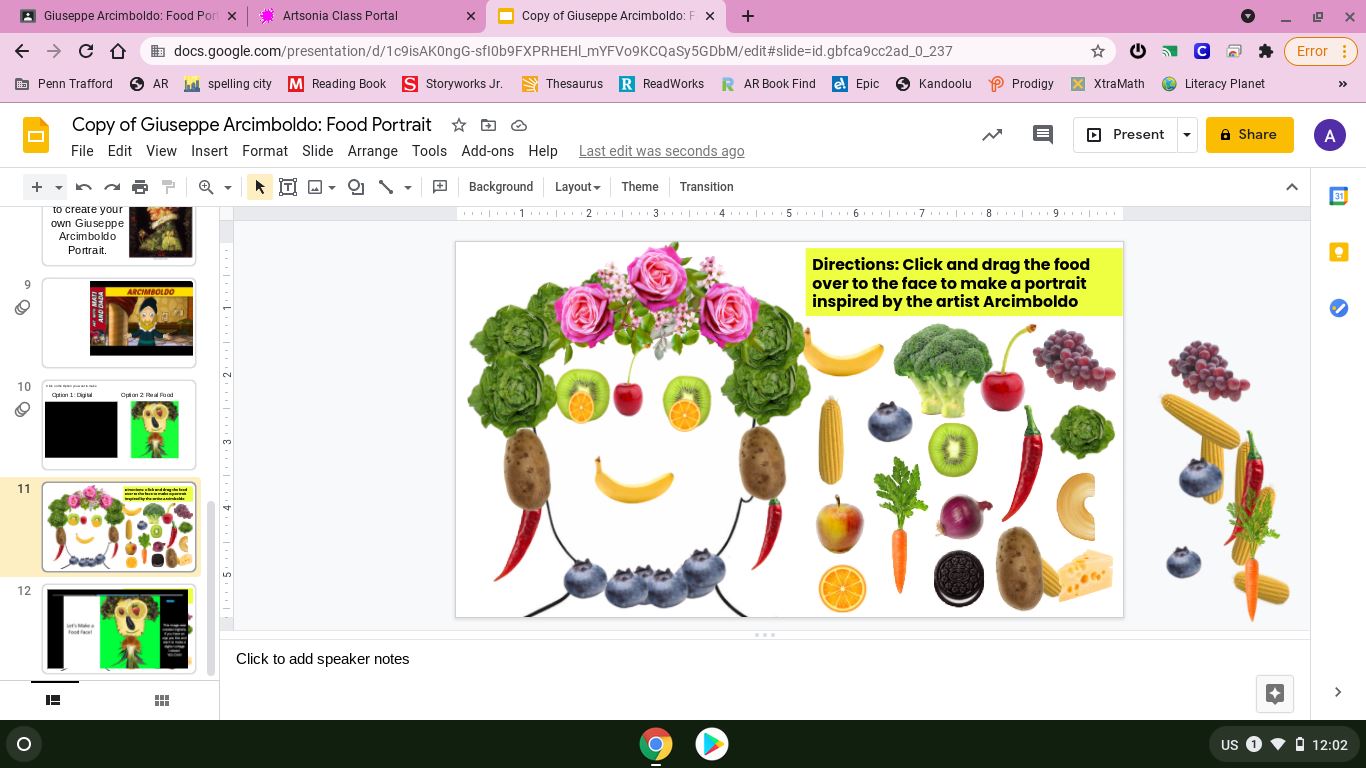Click the yellow Share button
The width and height of the screenshot is (1366, 768).
click(1249, 135)
